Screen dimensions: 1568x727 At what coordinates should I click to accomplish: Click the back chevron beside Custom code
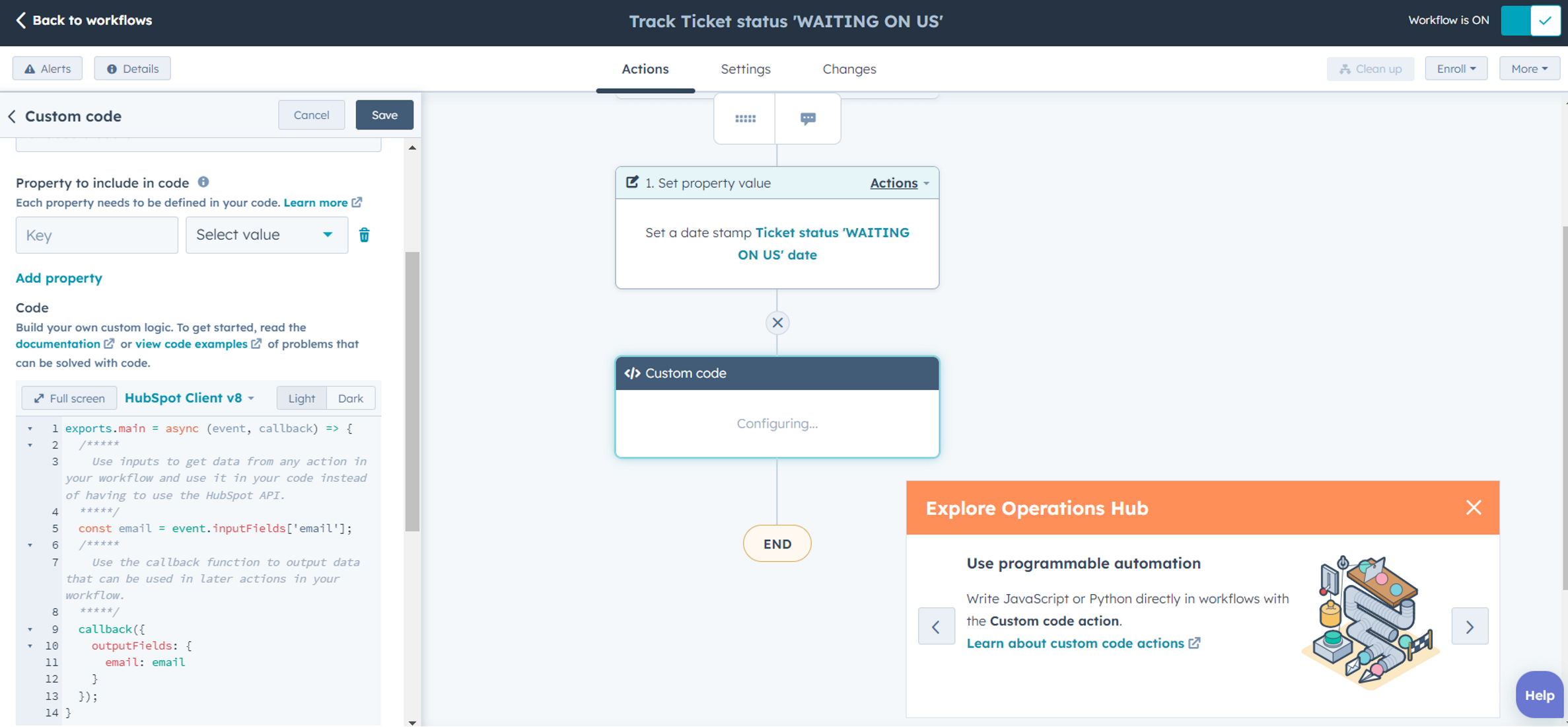click(12, 116)
